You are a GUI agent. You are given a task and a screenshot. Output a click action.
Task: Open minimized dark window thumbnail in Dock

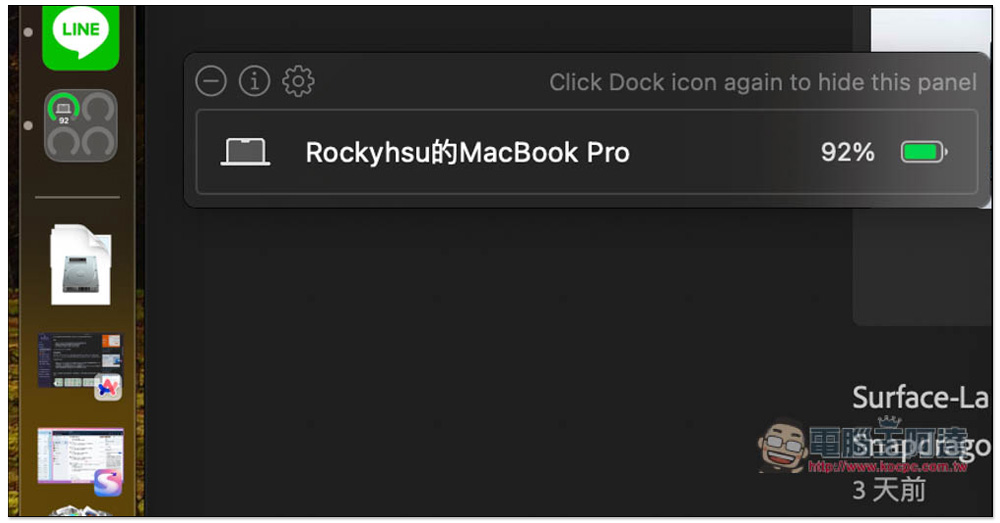pos(80,362)
